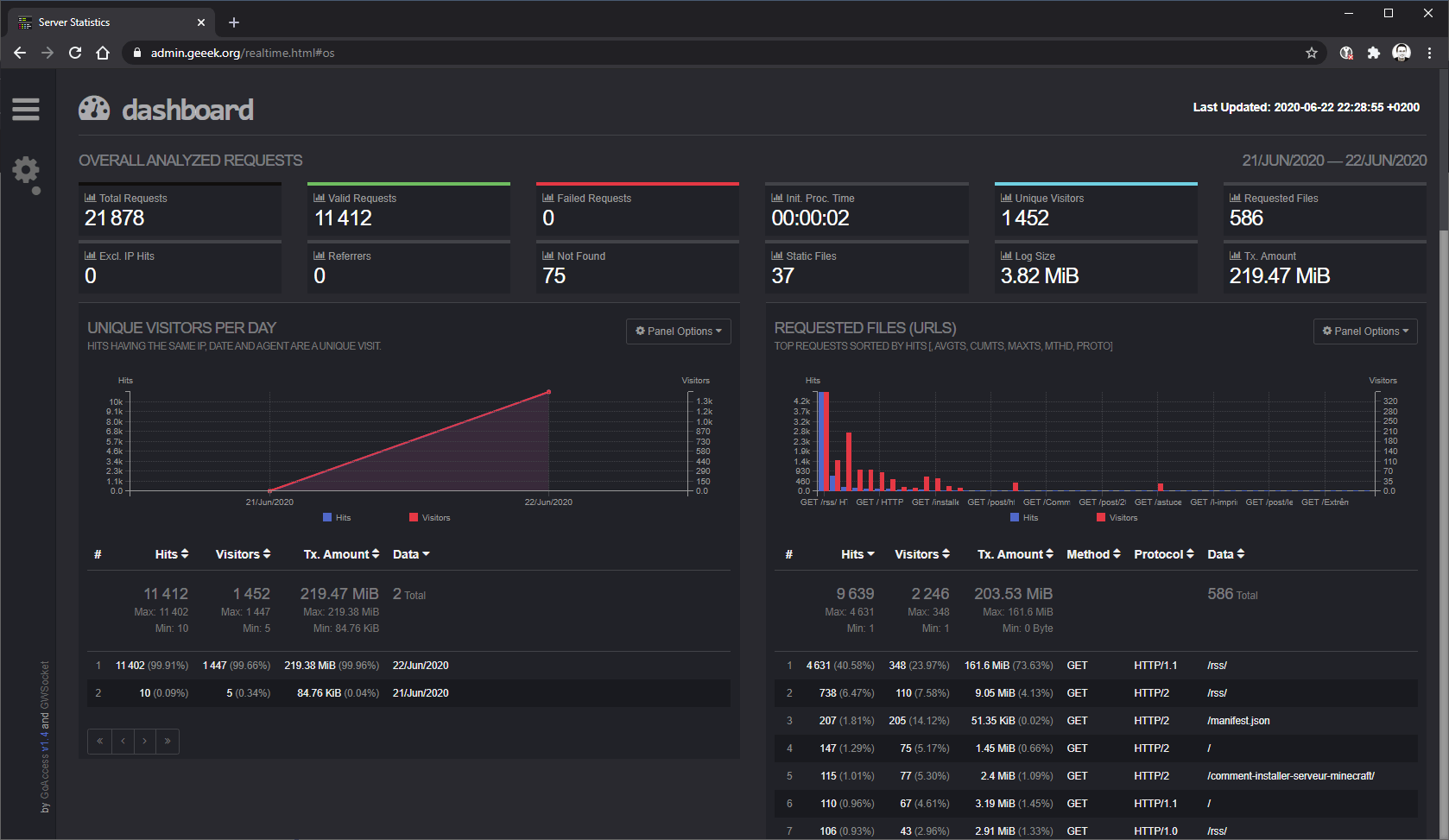Screen dimensions: 1449x840
Task: Toggle Visitors legend swatch in visitors chart
Action: pos(414,517)
